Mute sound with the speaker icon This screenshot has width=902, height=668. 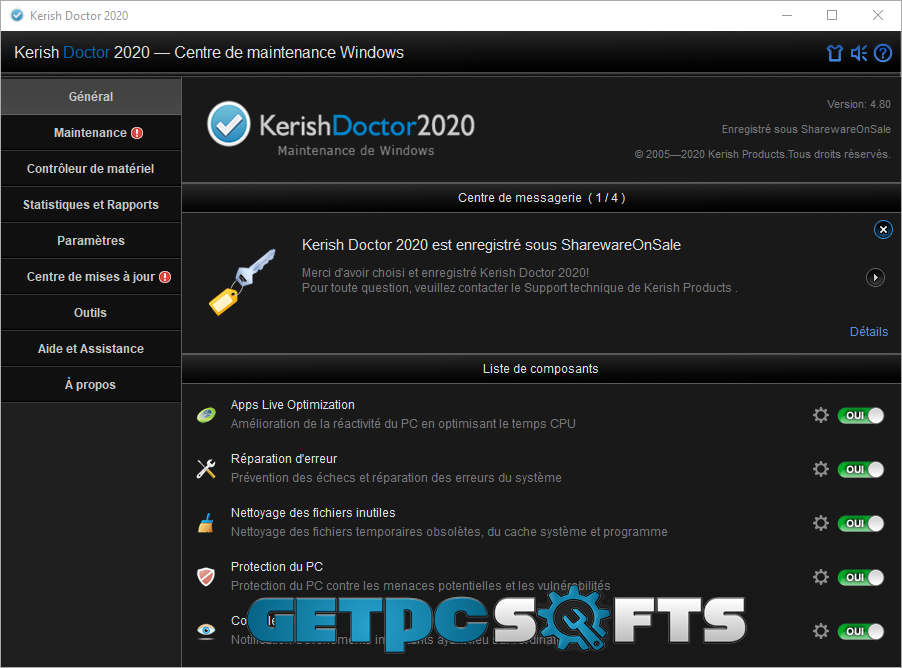click(859, 53)
